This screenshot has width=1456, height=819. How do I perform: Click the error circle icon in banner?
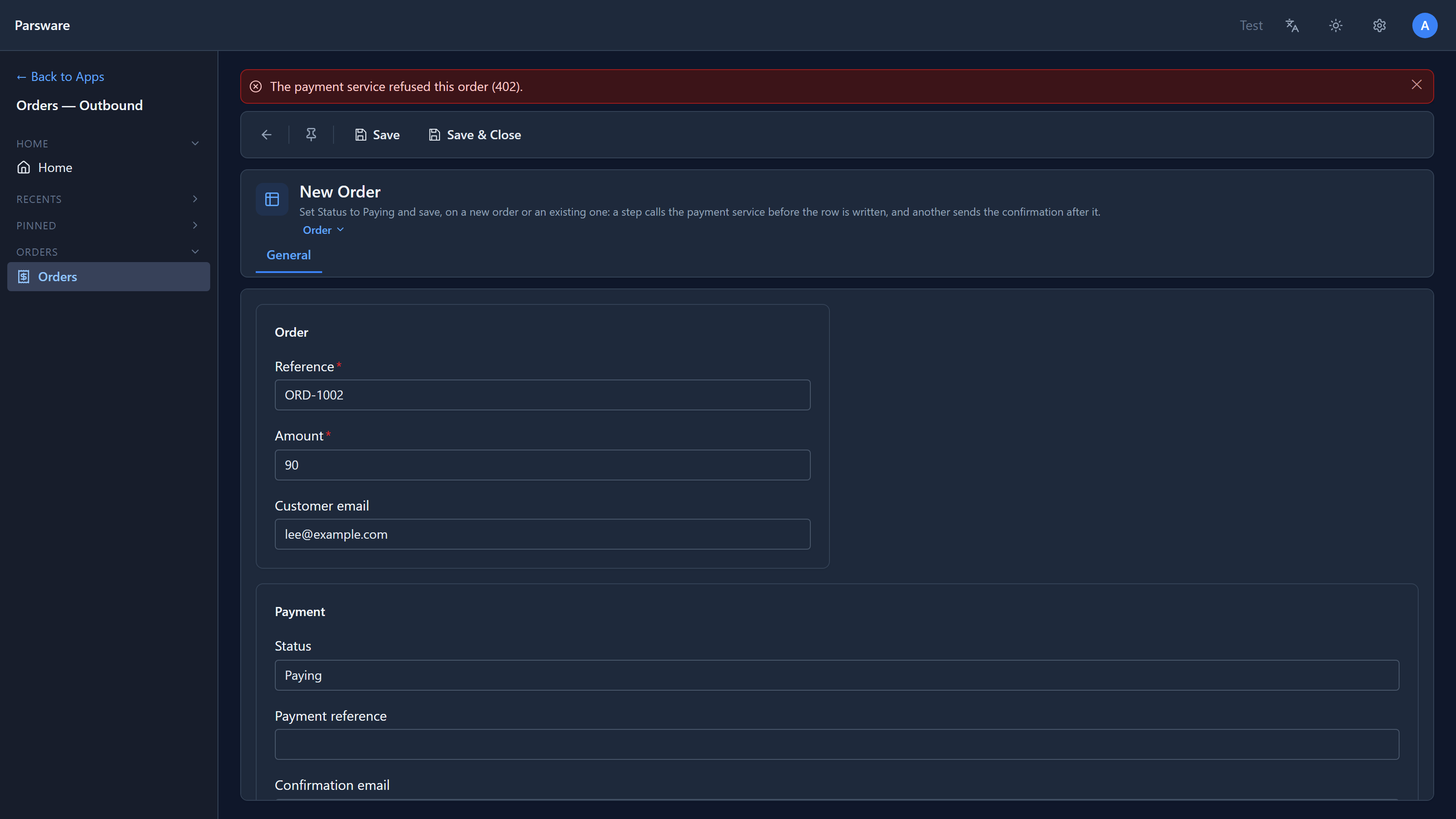click(x=255, y=86)
